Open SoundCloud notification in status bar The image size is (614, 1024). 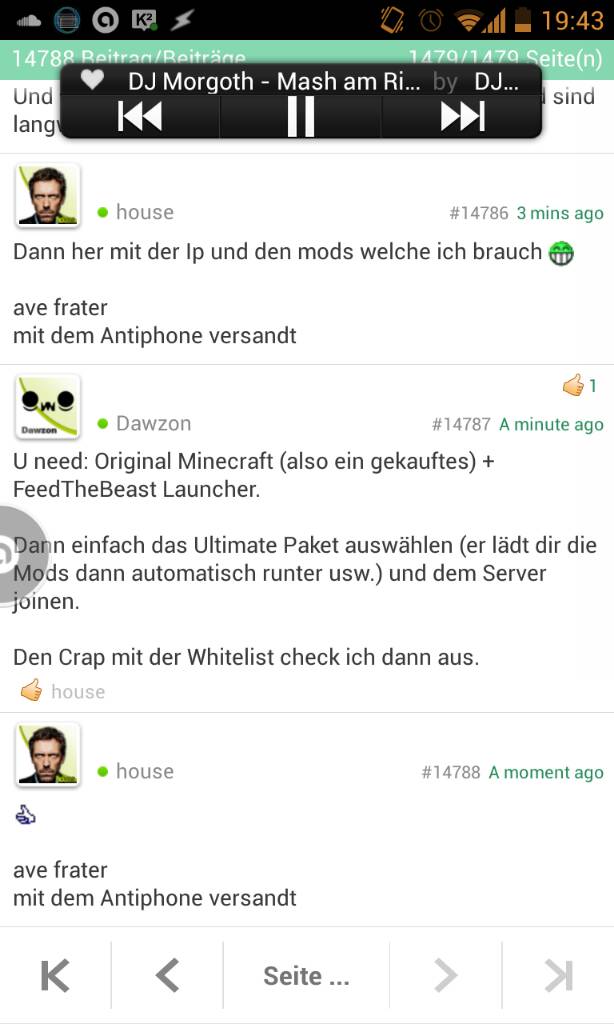29,20
